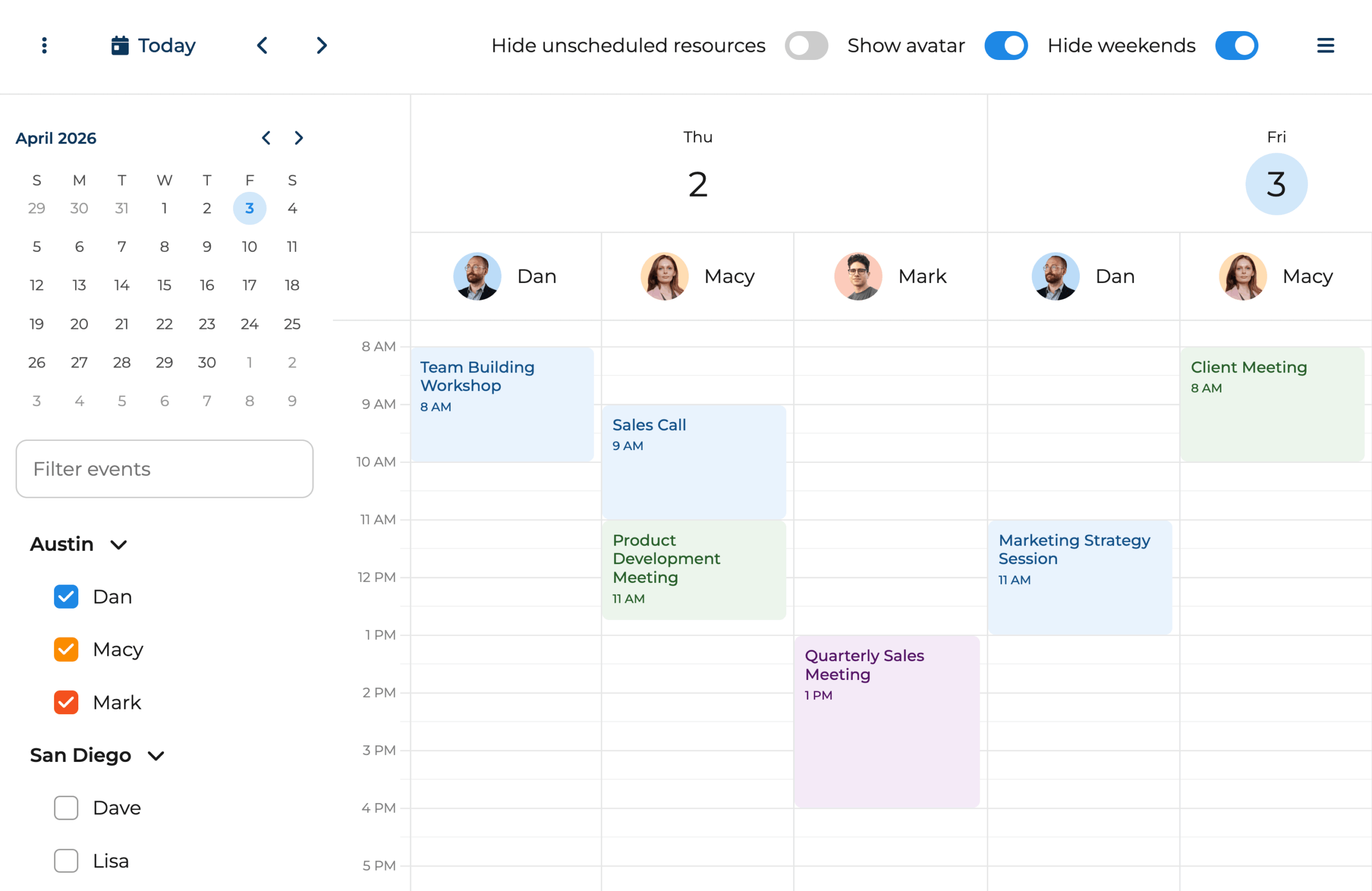Viewport: 1372px width, 891px height.
Task: Uncheck the Macy resource checkbox
Action: pyautogui.click(x=66, y=649)
